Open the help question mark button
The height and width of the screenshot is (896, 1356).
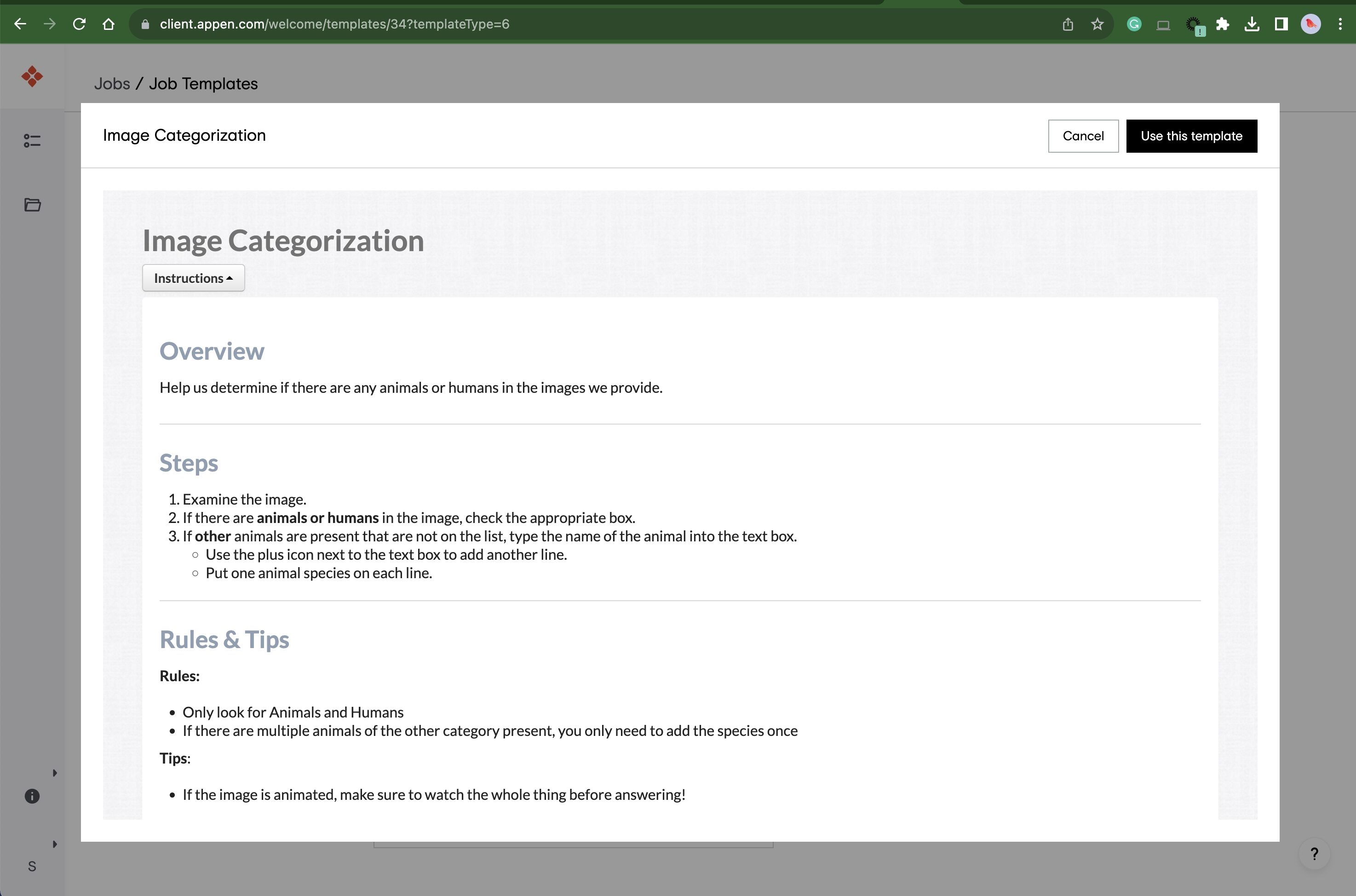click(x=1314, y=854)
